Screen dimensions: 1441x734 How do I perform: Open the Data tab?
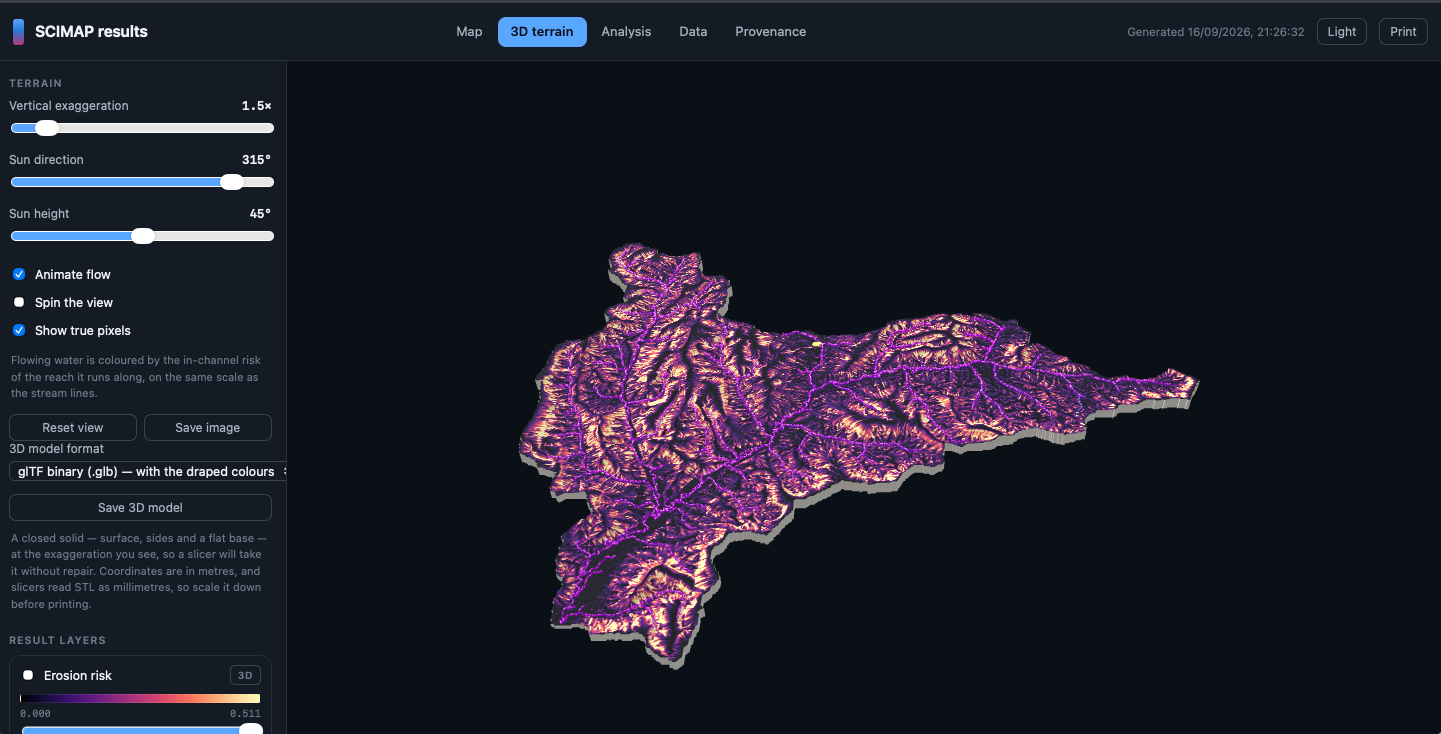693,32
